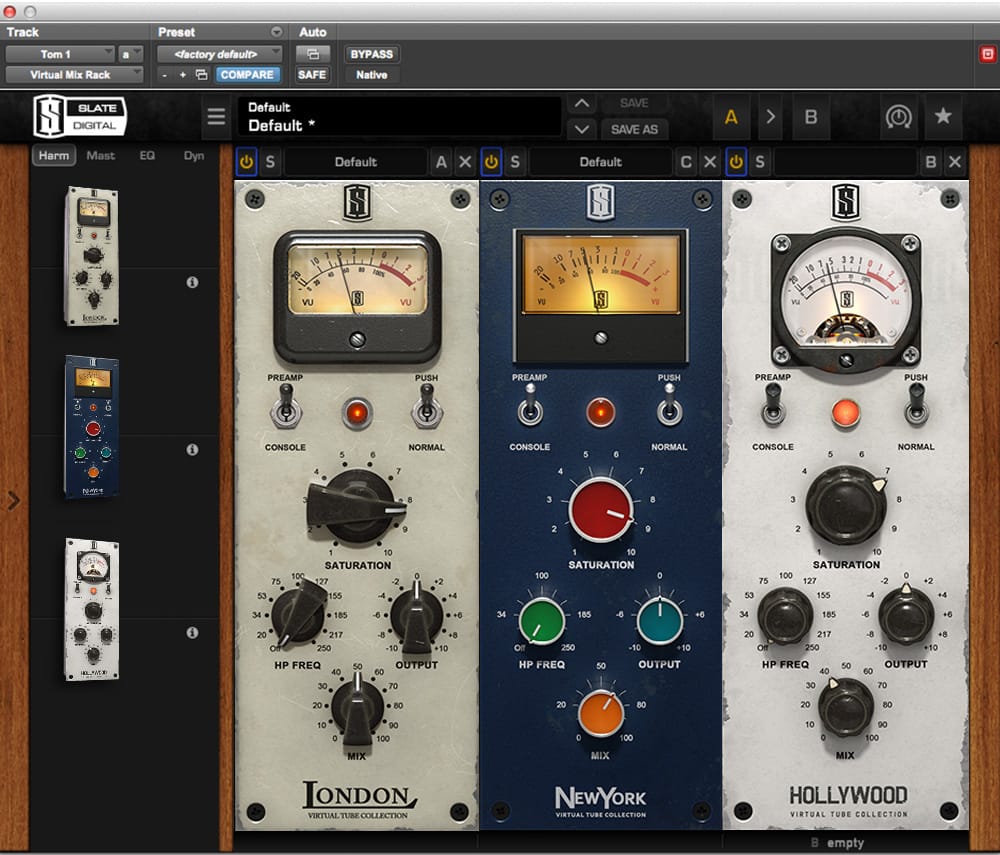This screenshot has height=855, width=1000.
Task: Solo the London module
Action: pos(270,162)
